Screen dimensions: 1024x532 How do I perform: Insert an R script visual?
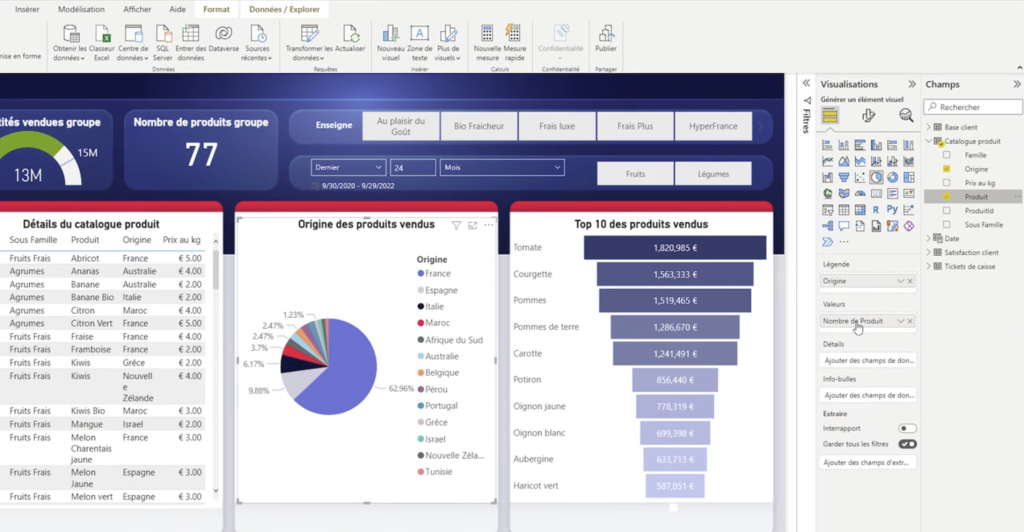(876, 210)
